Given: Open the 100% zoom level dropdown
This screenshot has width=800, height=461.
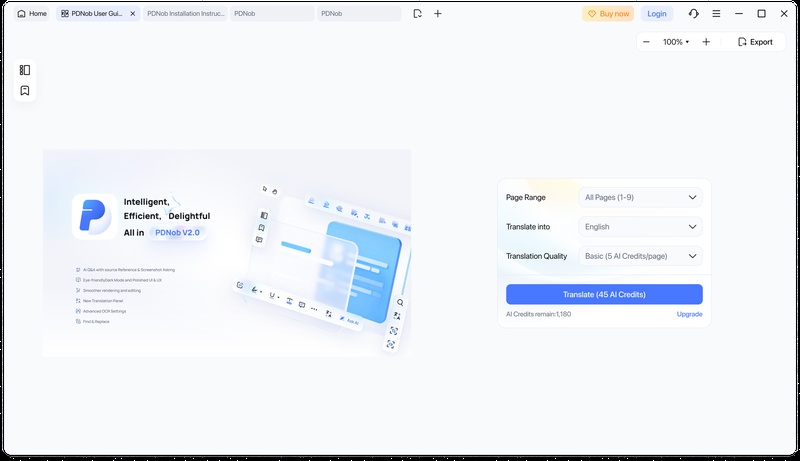Looking at the screenshot, I should pyautogui.click(x=676, y=42).
